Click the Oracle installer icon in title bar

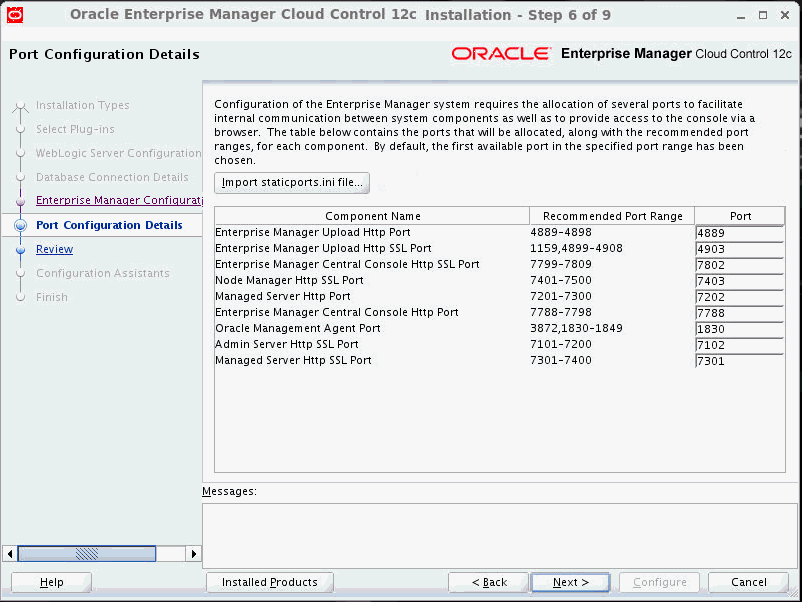click(x=15, y=15)
